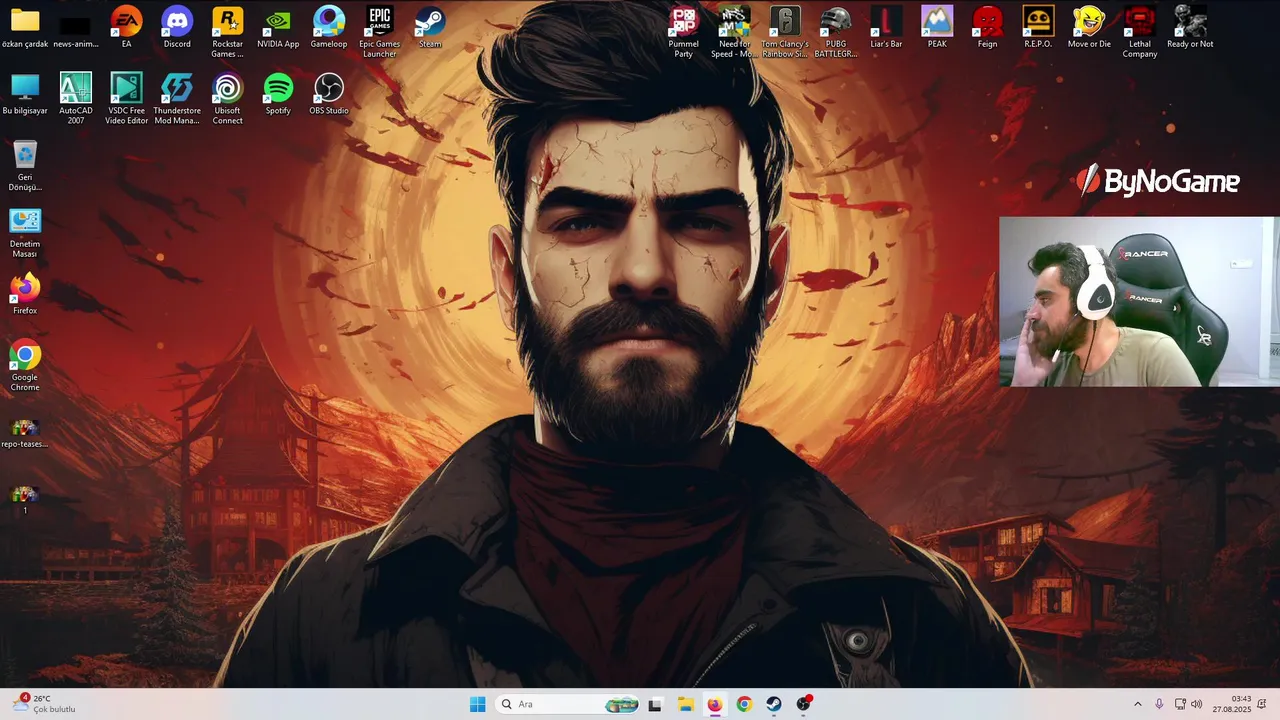Viewport: 1280px width, 720px height.
Task: Open Chrome from the taskbar
Action: (x=744, y=704)
